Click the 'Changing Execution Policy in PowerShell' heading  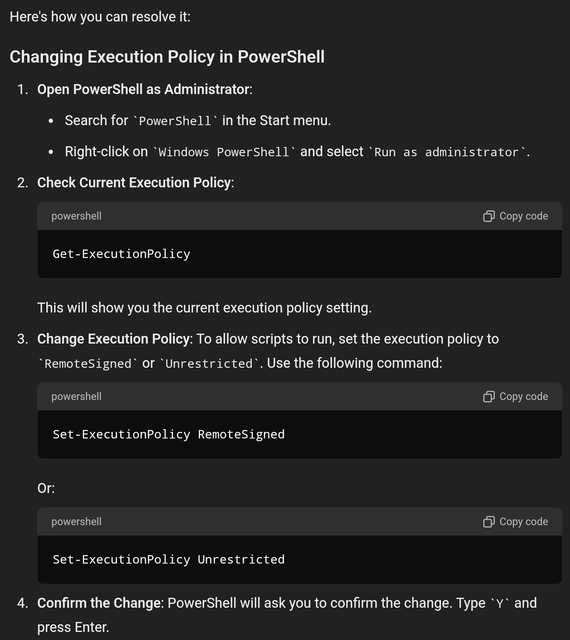point(167,57)
